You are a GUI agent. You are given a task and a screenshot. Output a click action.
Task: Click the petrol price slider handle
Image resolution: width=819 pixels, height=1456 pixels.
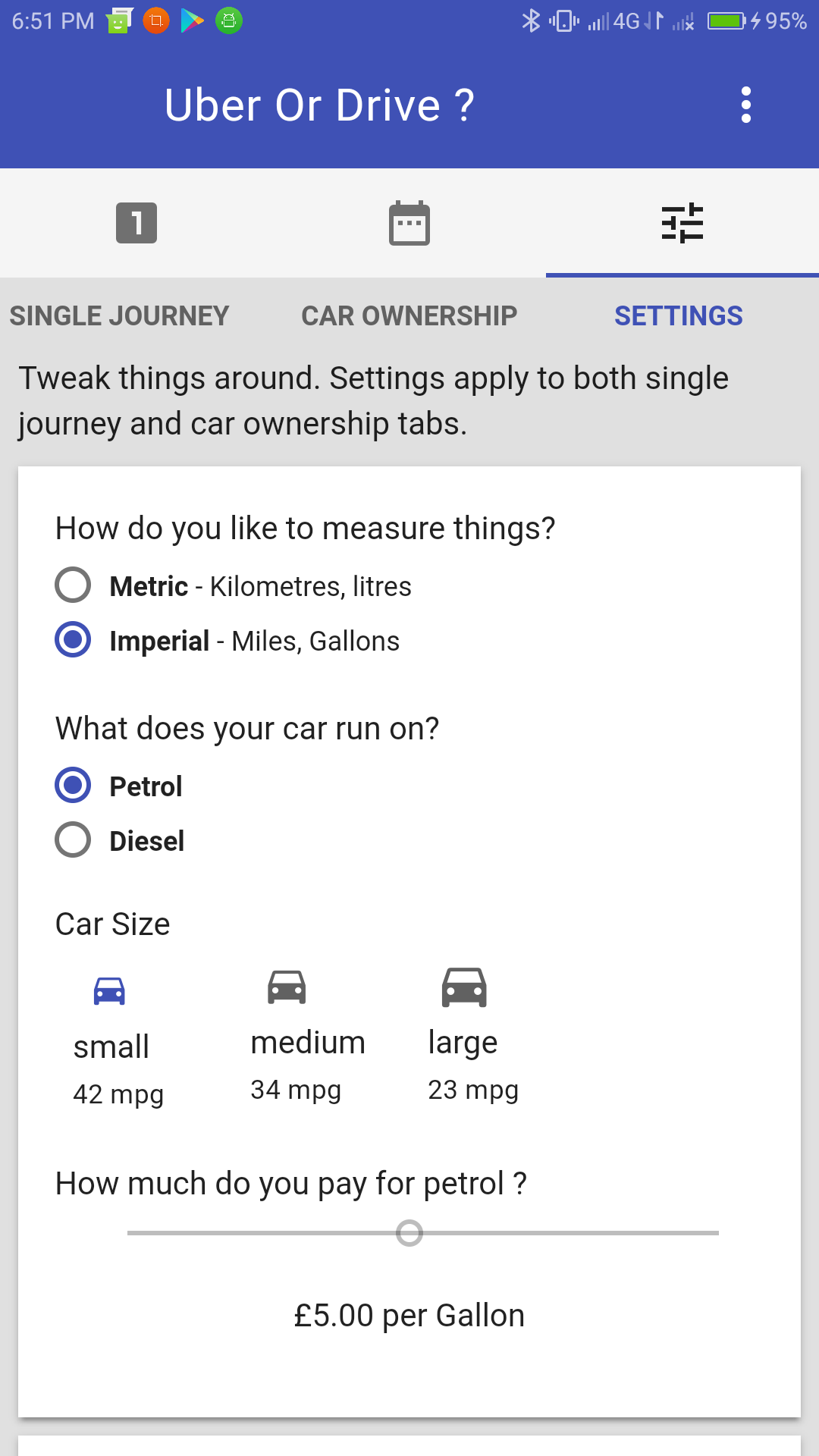409,1233
